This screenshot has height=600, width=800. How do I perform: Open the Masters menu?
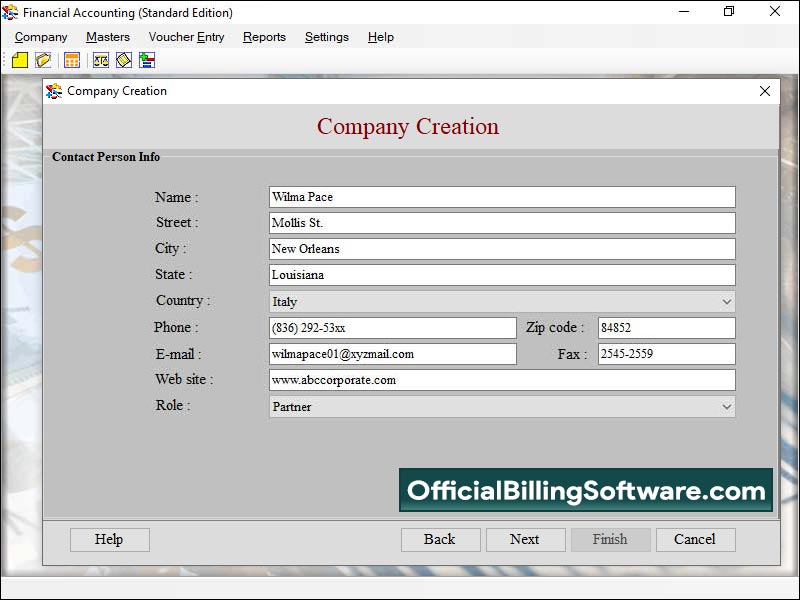click(108, 37)
